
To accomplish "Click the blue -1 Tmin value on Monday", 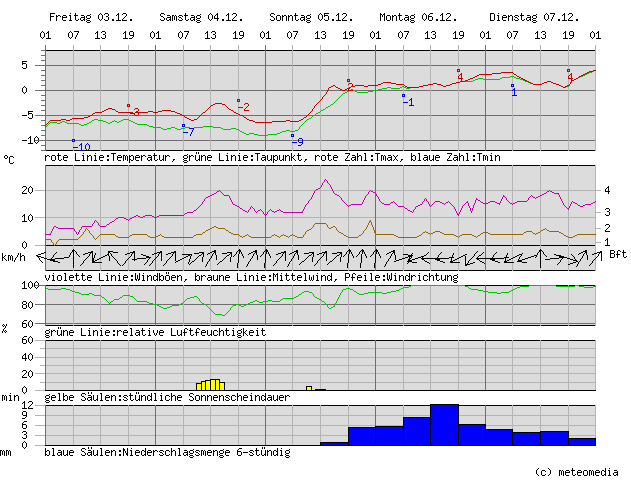I will 408,102.
